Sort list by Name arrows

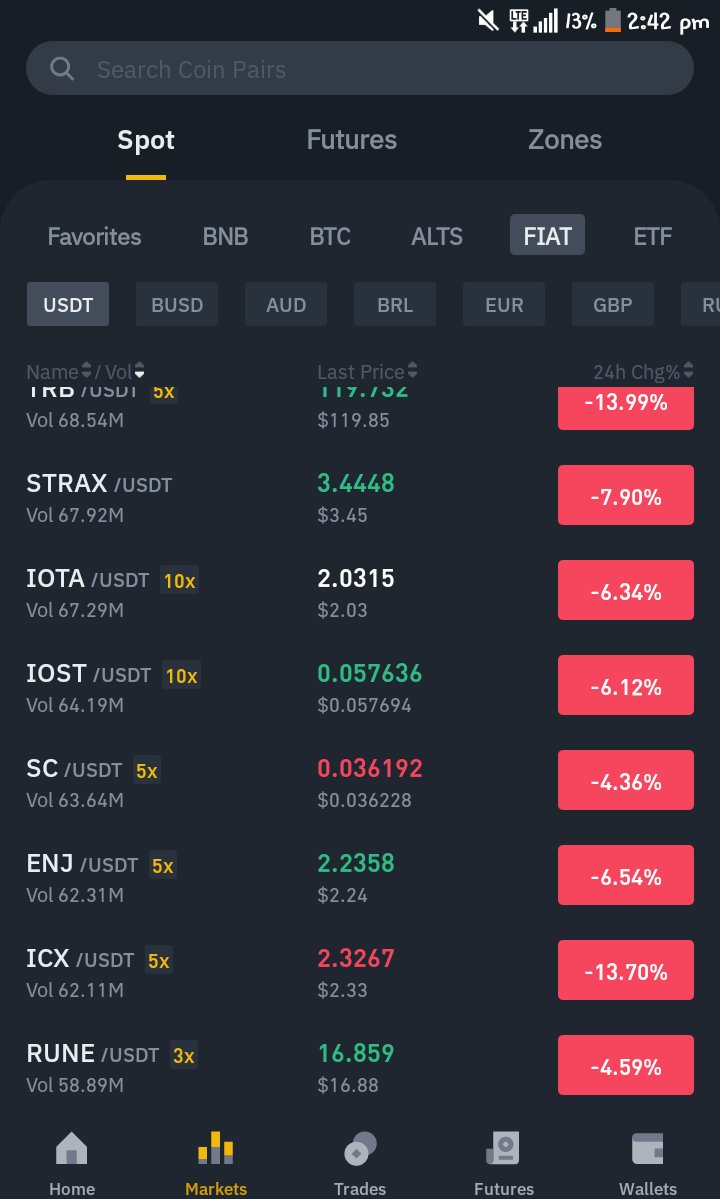pos(86,371)
